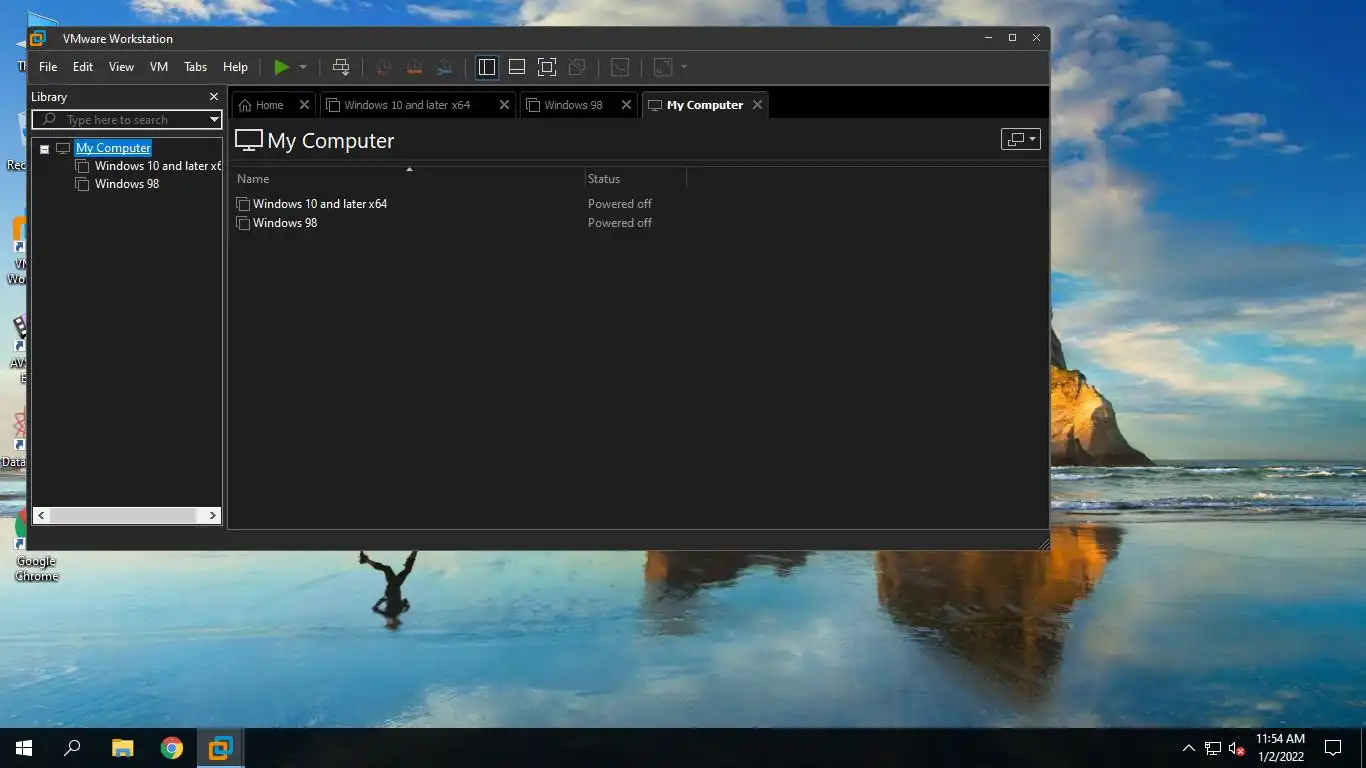1366x768 pixels.
Task: Open the power options dropdown arrow
Action: [x=303, y=67]
